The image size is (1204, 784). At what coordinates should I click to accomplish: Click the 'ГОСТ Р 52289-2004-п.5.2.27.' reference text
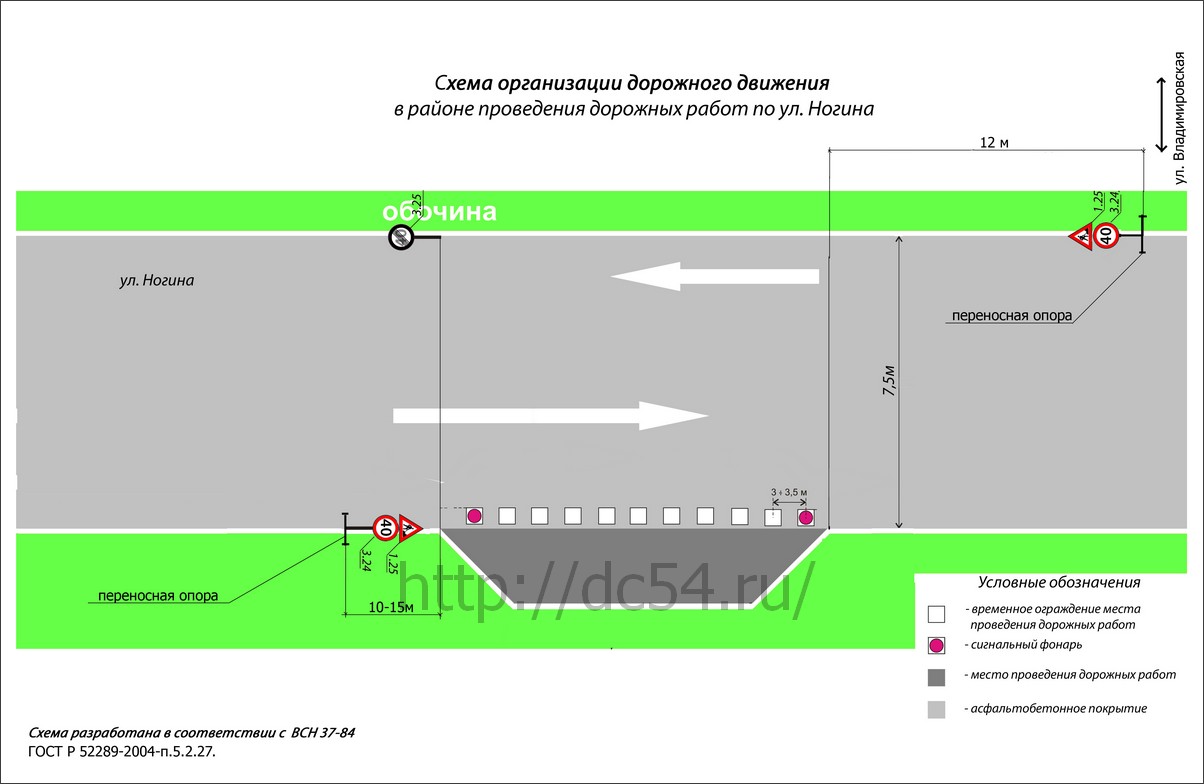click(122, 750)
